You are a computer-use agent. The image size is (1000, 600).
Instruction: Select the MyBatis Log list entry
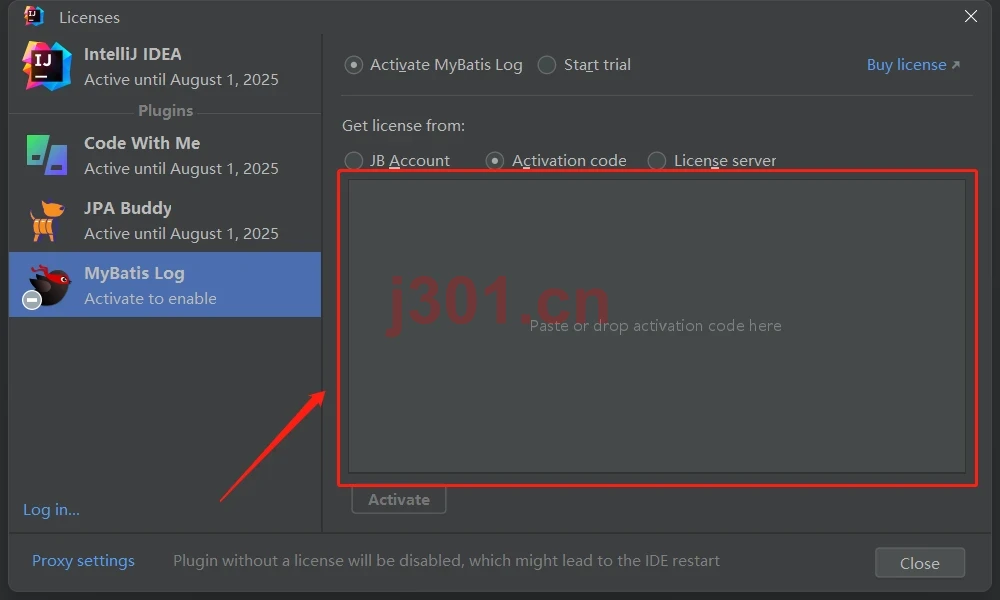165,284
